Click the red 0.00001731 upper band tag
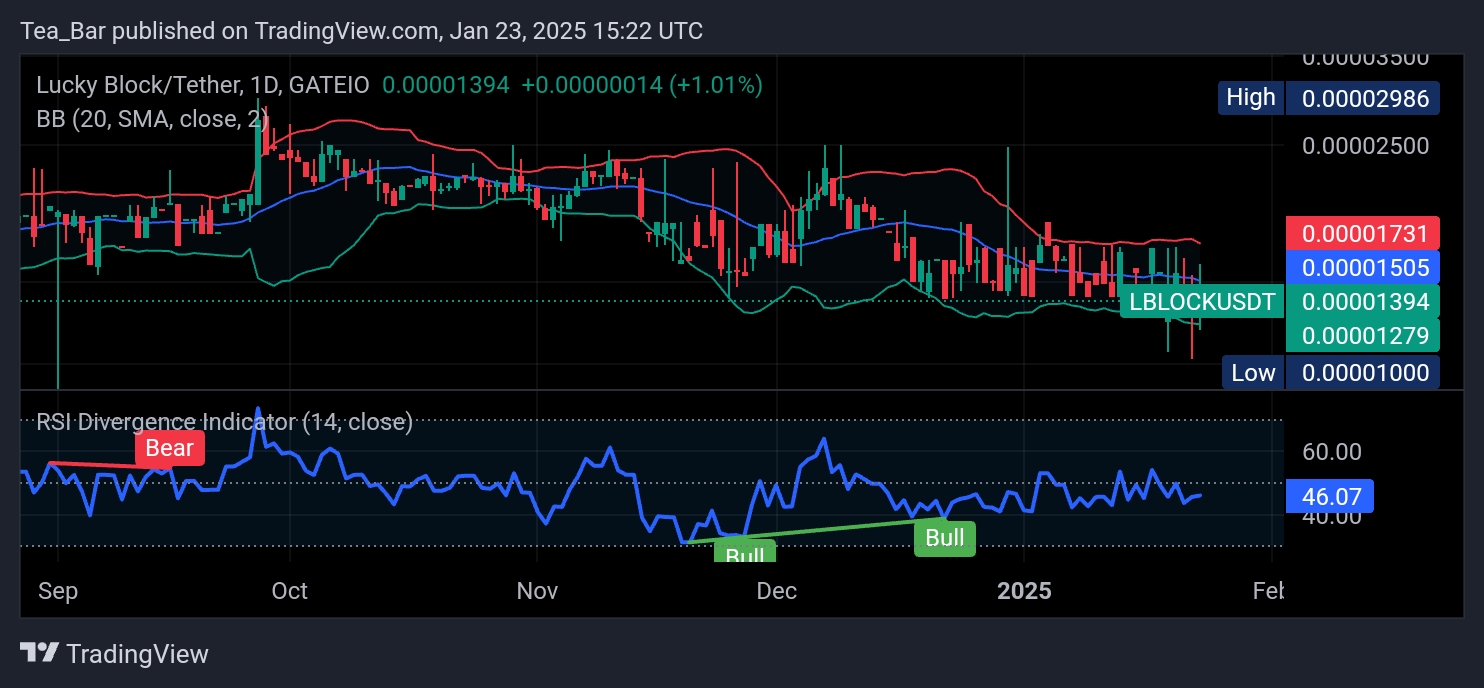This screenshot has height=688, width=1484. click(x=1363, y=233)
